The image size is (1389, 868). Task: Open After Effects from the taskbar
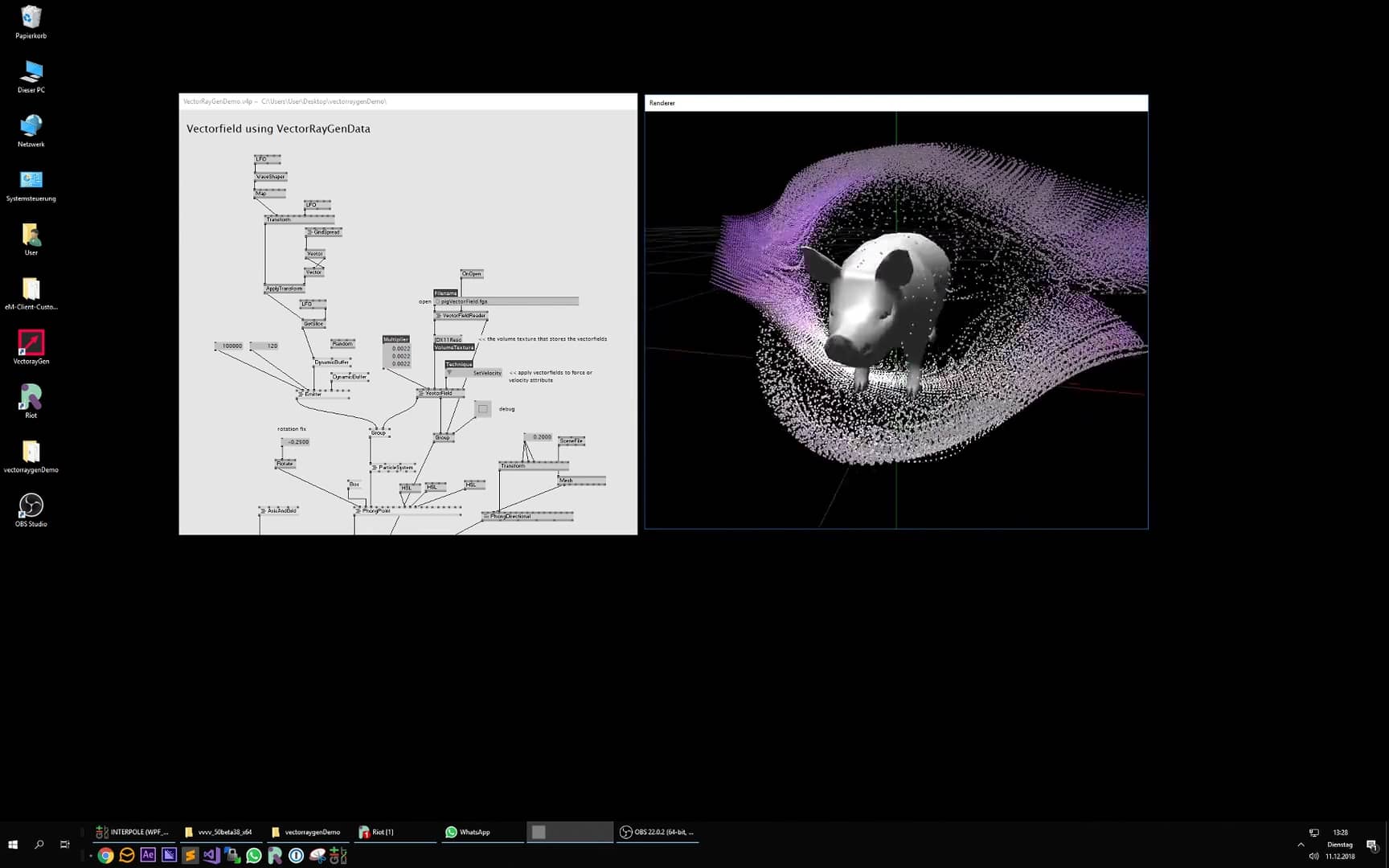[x=148, y=855]
